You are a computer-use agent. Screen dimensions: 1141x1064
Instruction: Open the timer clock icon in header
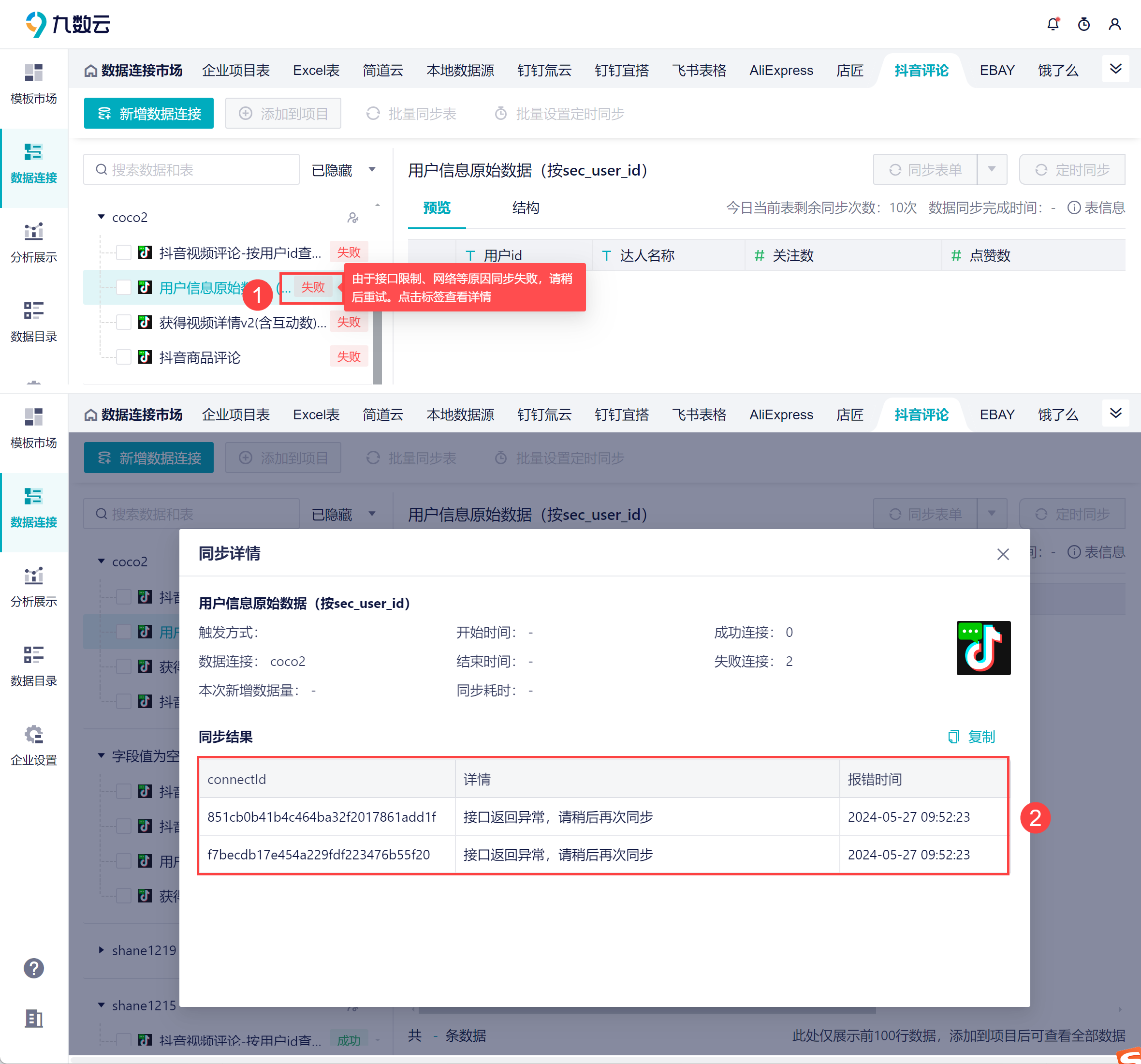pyautogui.click(x=1083, y=24)
